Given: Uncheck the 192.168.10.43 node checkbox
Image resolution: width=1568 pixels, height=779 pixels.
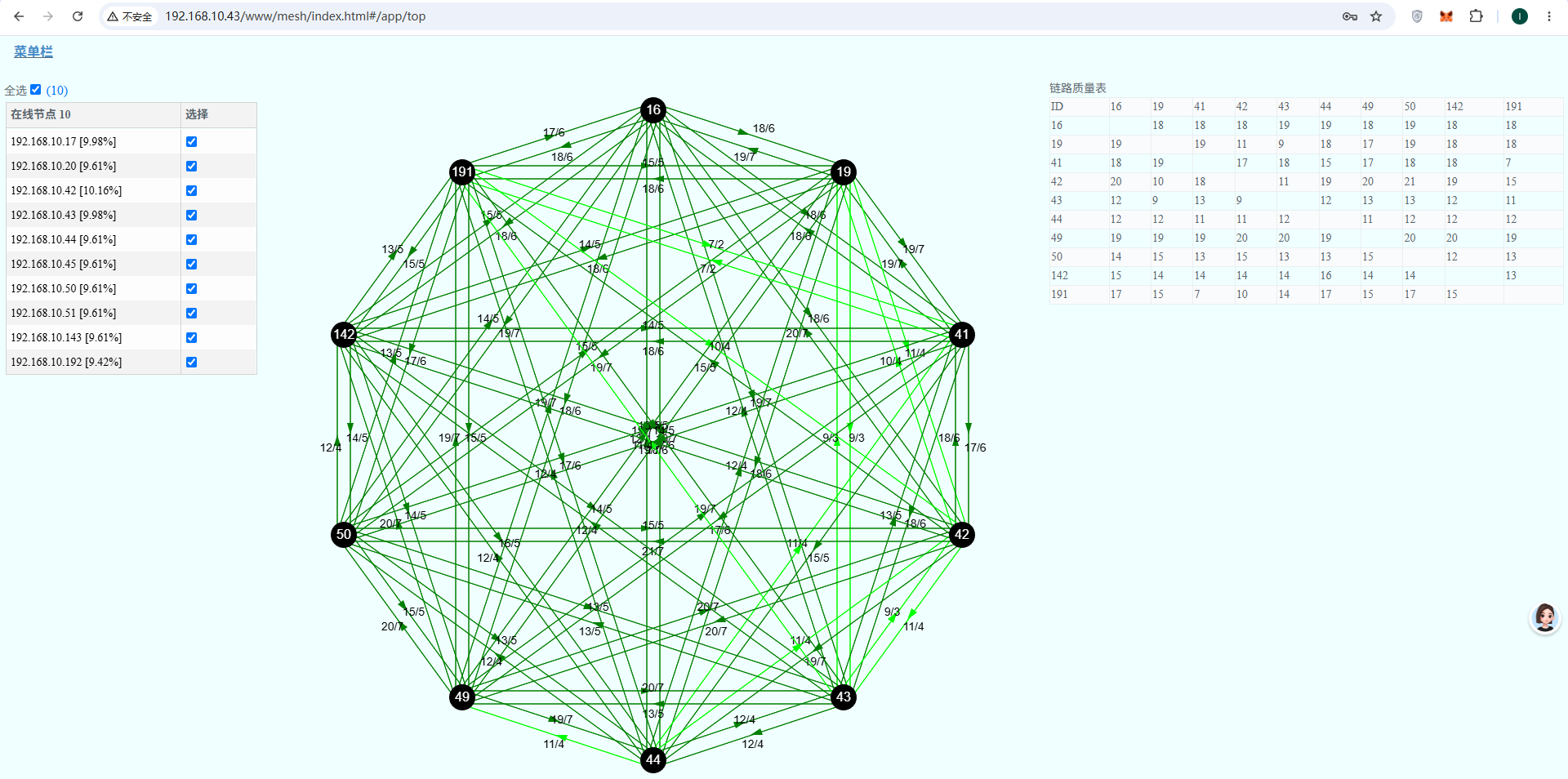Looking at the screenshot, I should pyautogui.click(x=191, y=215).
